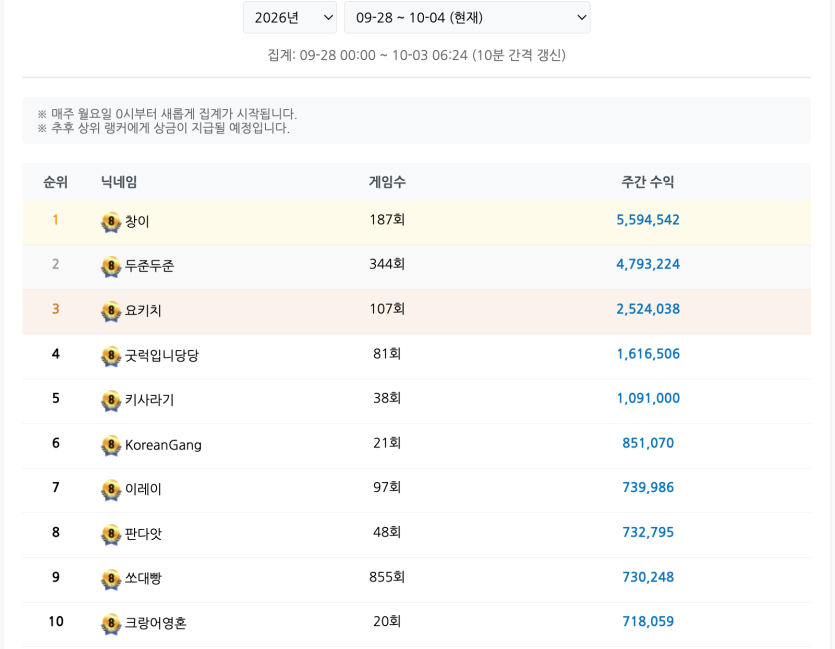Click the level 8 badge next to KoreanGang
This screenshot has width=835, height=649.
coord(111,446)
